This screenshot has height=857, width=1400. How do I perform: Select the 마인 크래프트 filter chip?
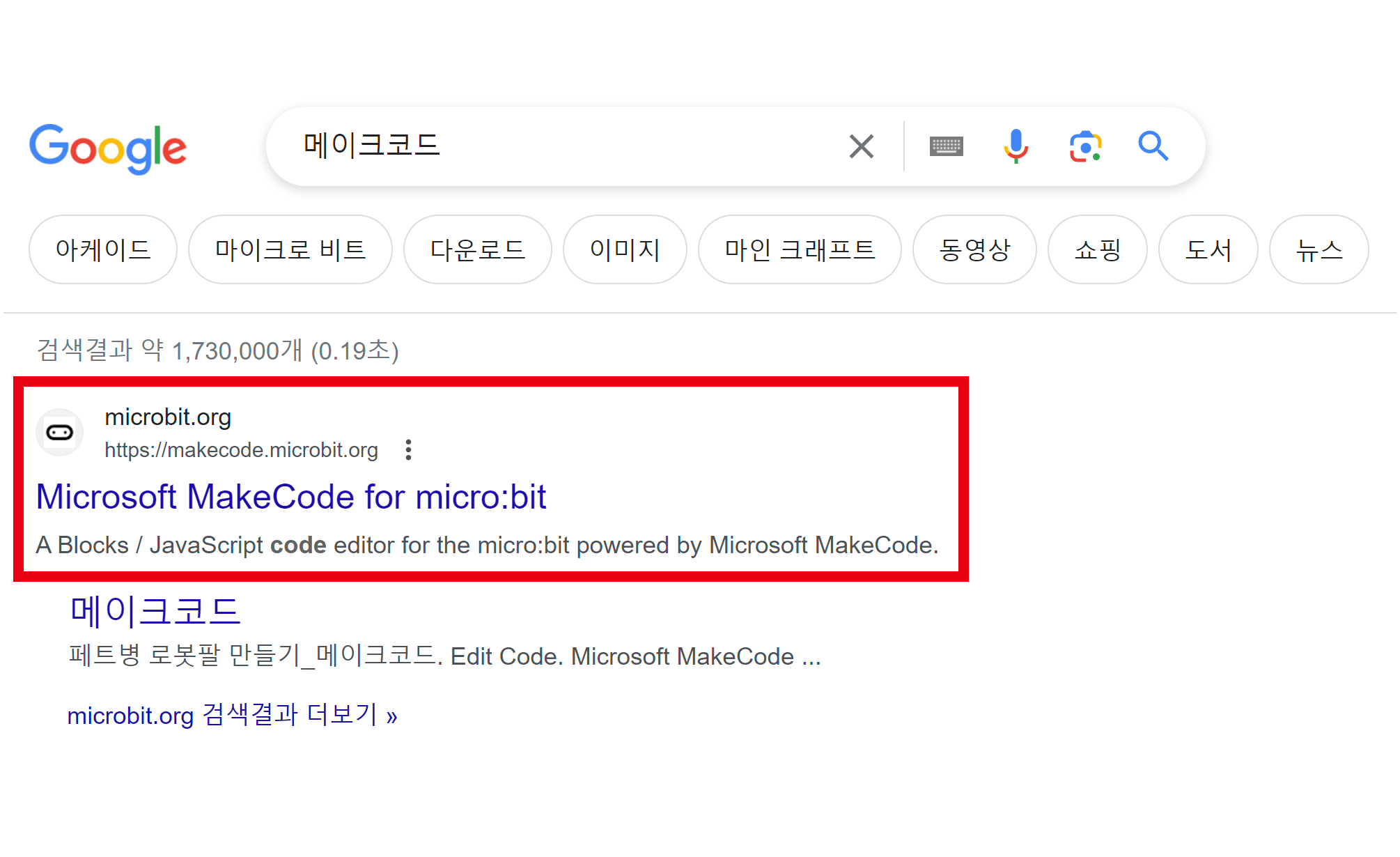(800, 249)
